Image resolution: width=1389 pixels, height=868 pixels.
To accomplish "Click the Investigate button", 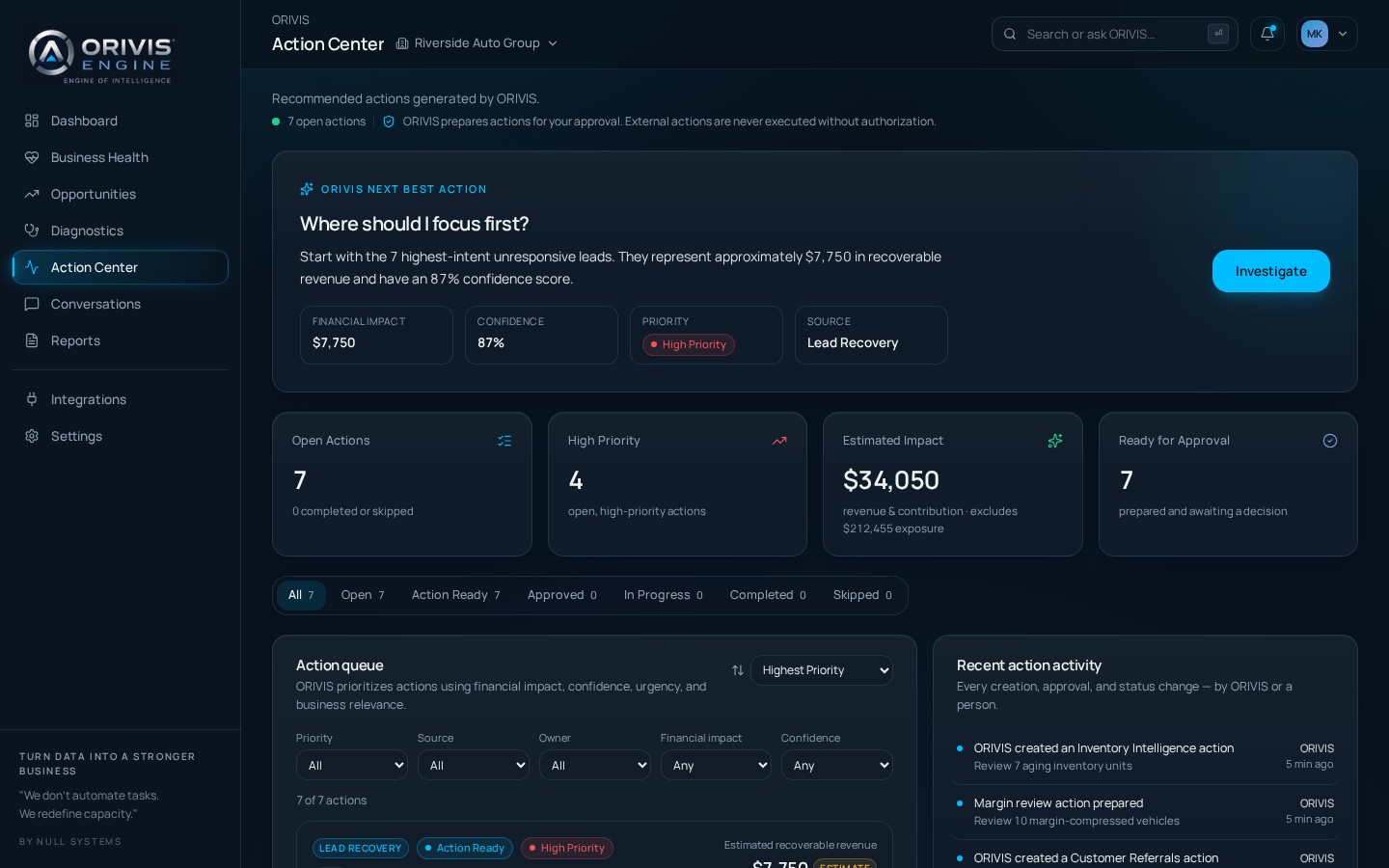I will (x=1271, y=271).
